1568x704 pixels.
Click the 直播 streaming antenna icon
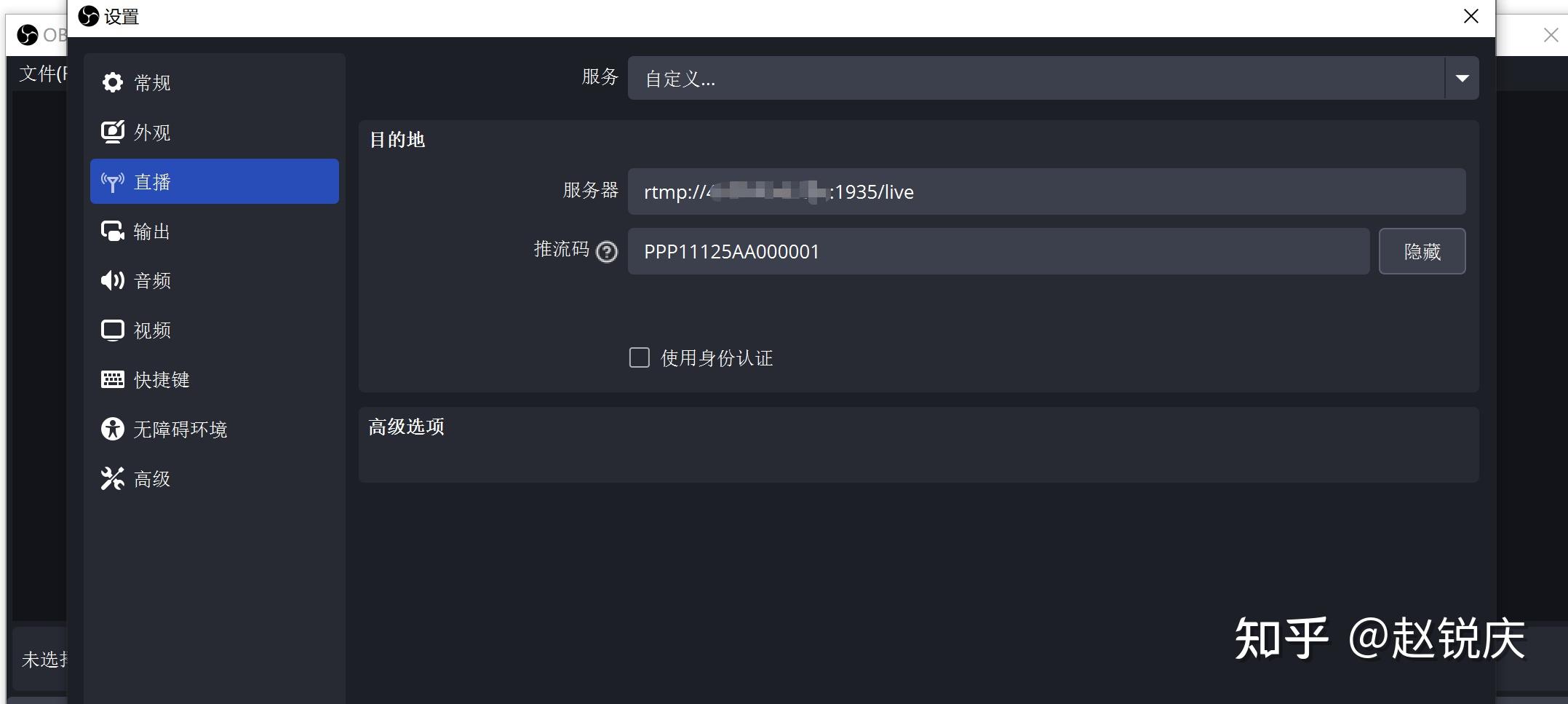point(113,181)
